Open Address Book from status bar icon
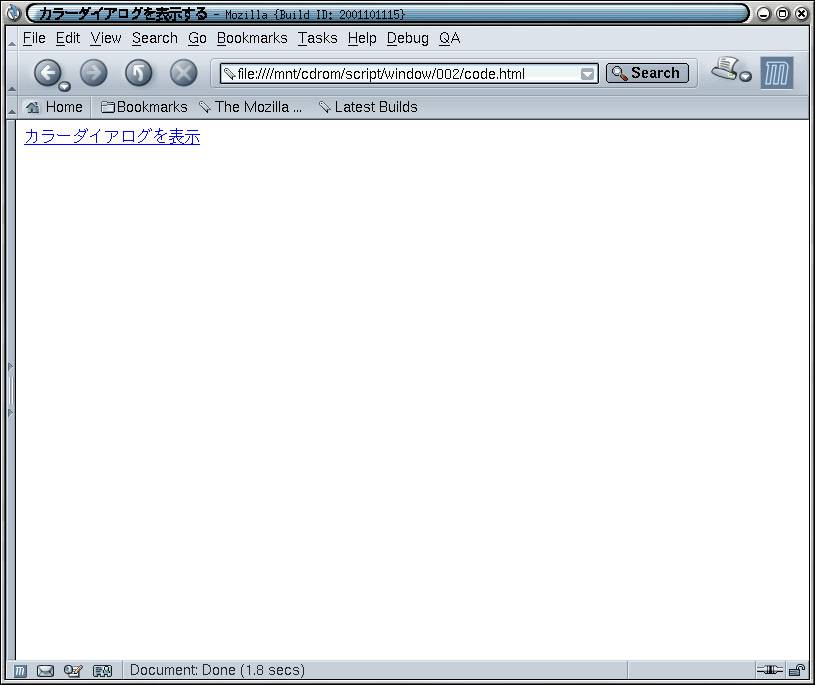The height and width of the screenshot is (685, 815). click(102, 671)
